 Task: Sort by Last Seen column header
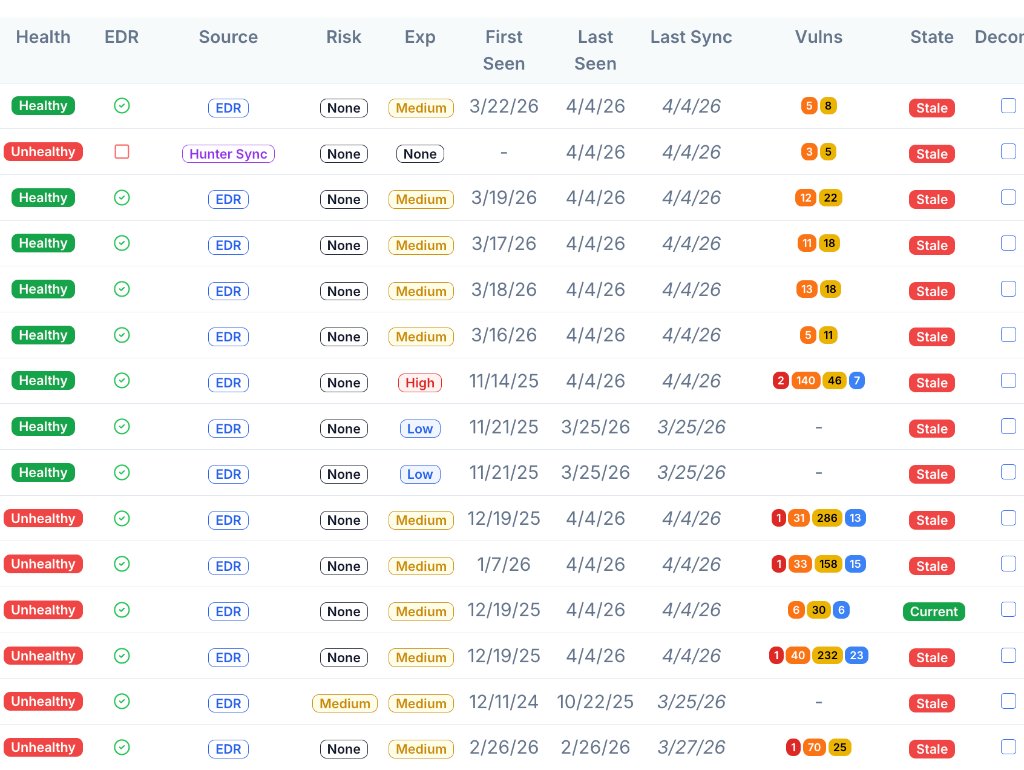coord(595,50)
